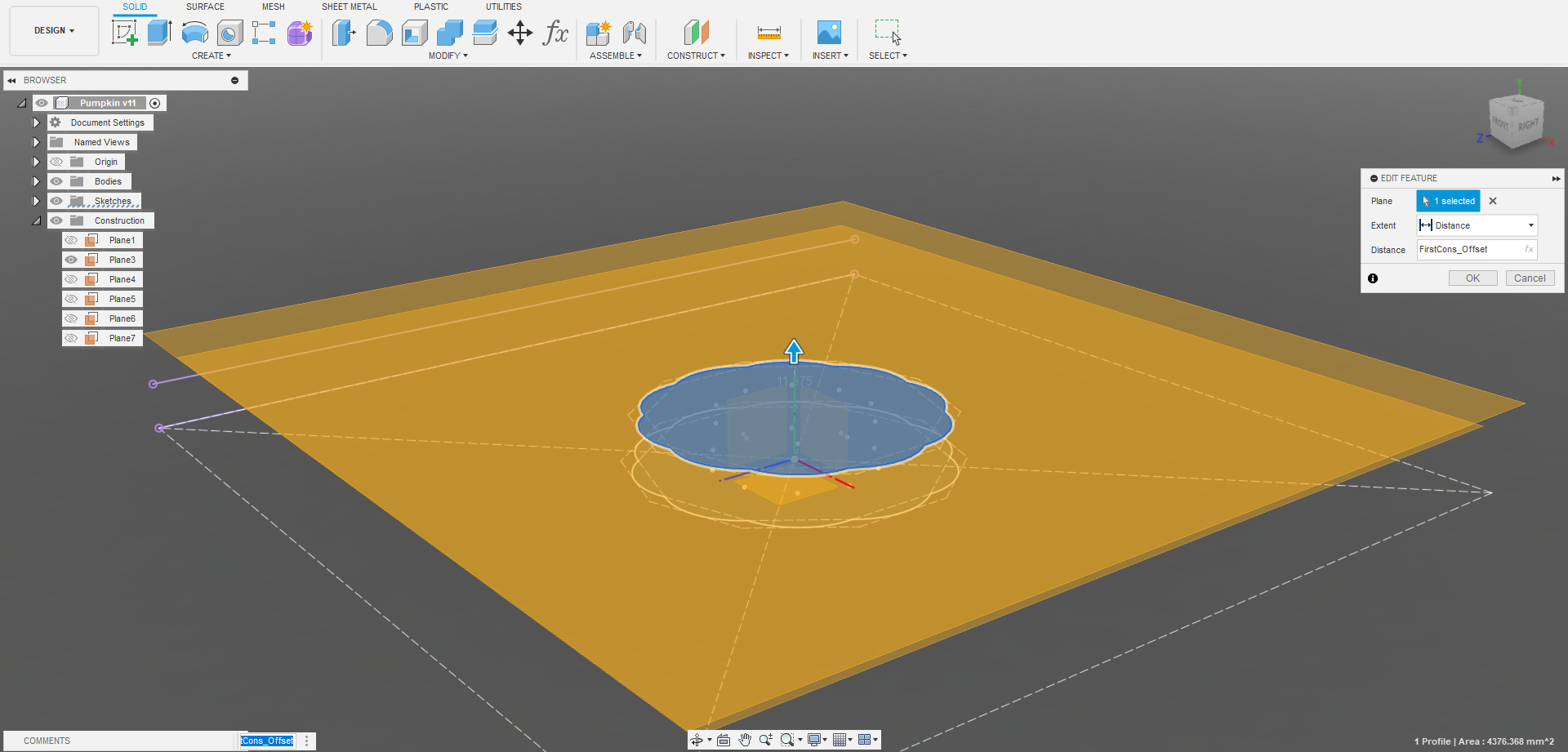Collapse the Browser panel with arrows
This screenshot has height=752, width=1568.
click(11, 80)
